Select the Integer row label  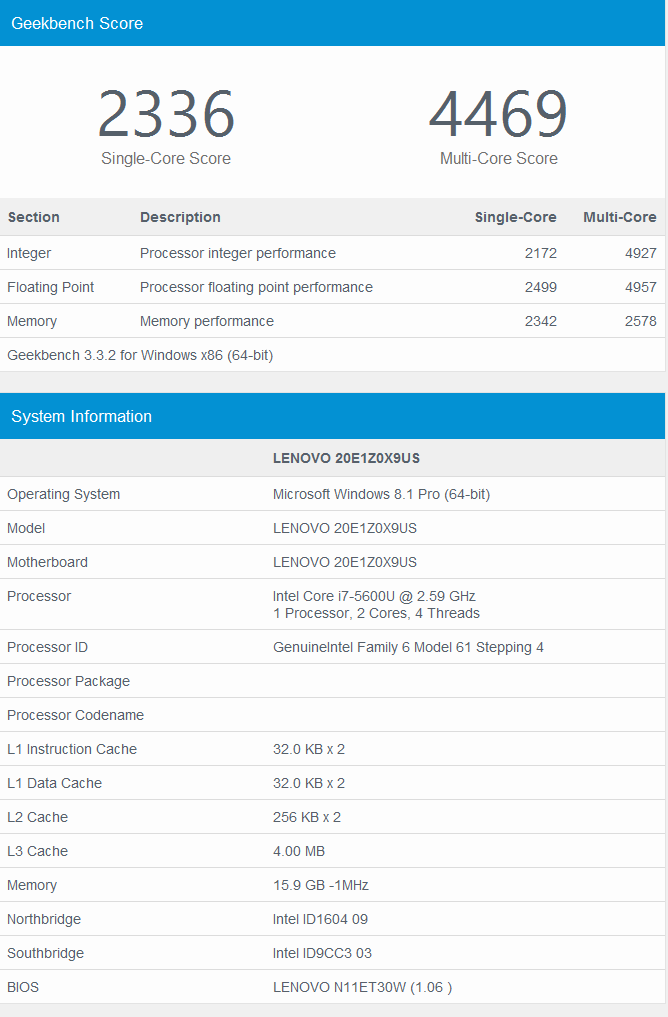click(29, 253)
